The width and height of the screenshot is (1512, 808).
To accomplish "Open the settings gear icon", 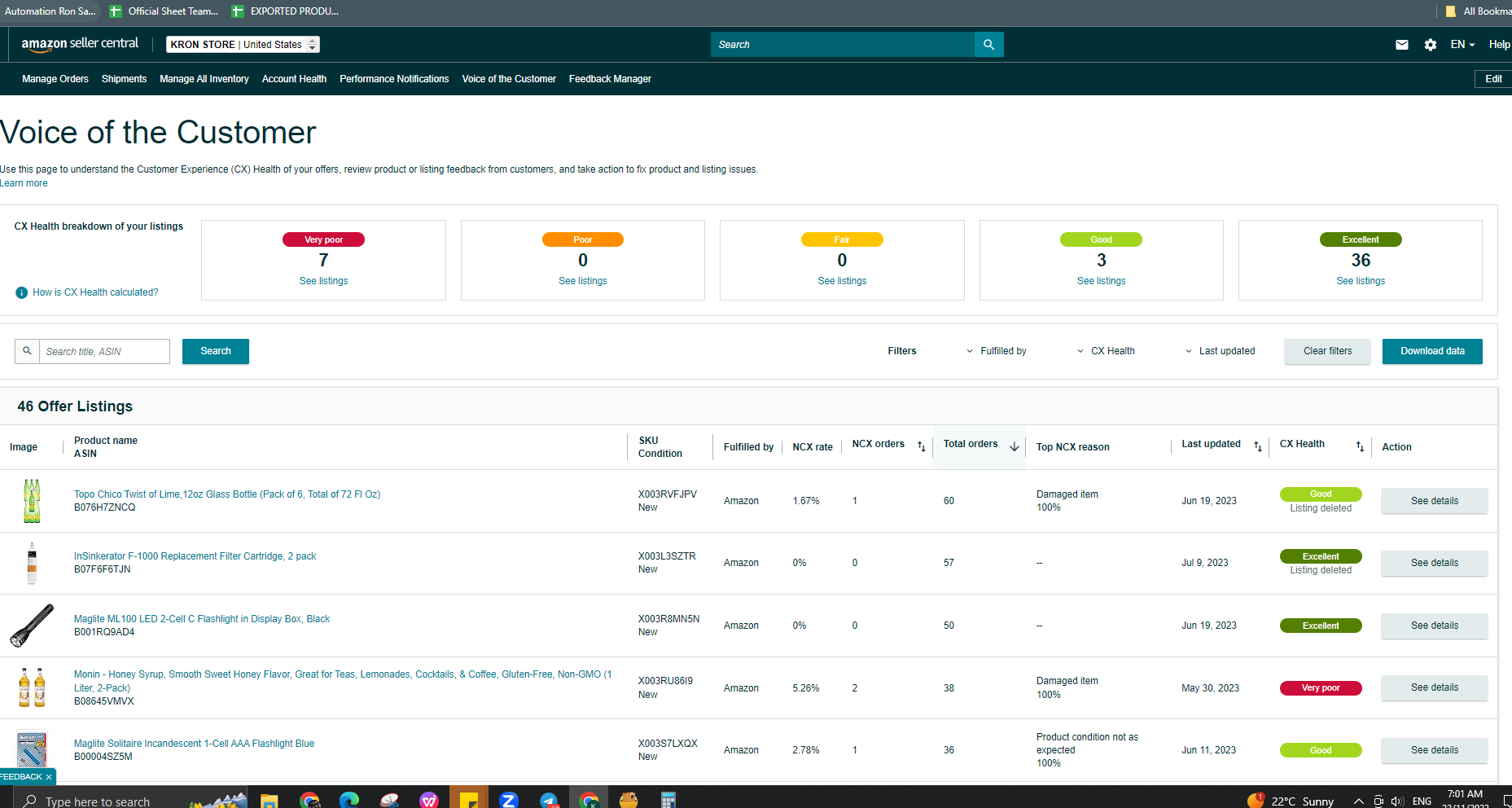I will [1431, 45].
